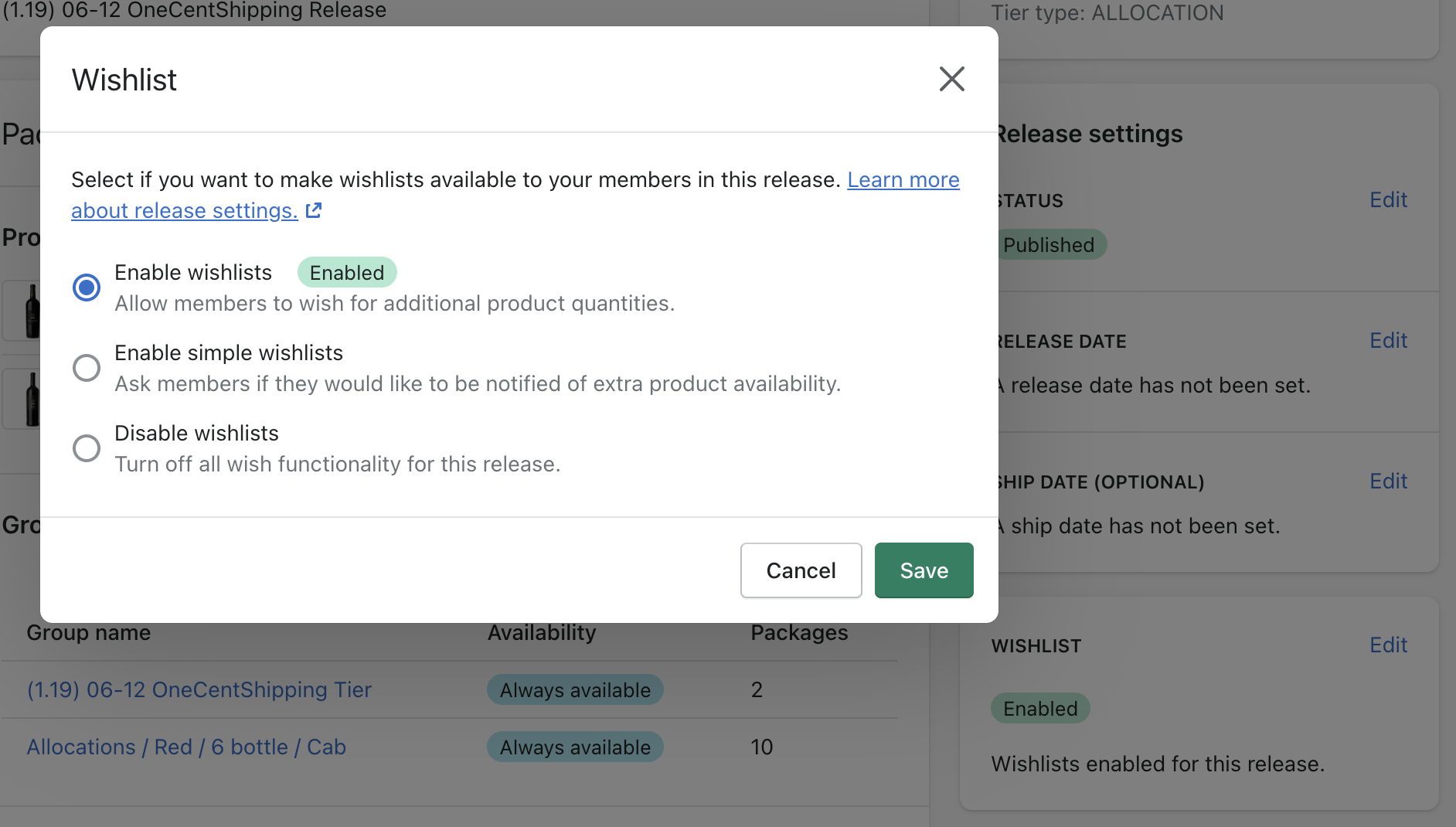Edit the release Status setting
Viewport: 1456px width, 827px height.
click(1388, 200)
